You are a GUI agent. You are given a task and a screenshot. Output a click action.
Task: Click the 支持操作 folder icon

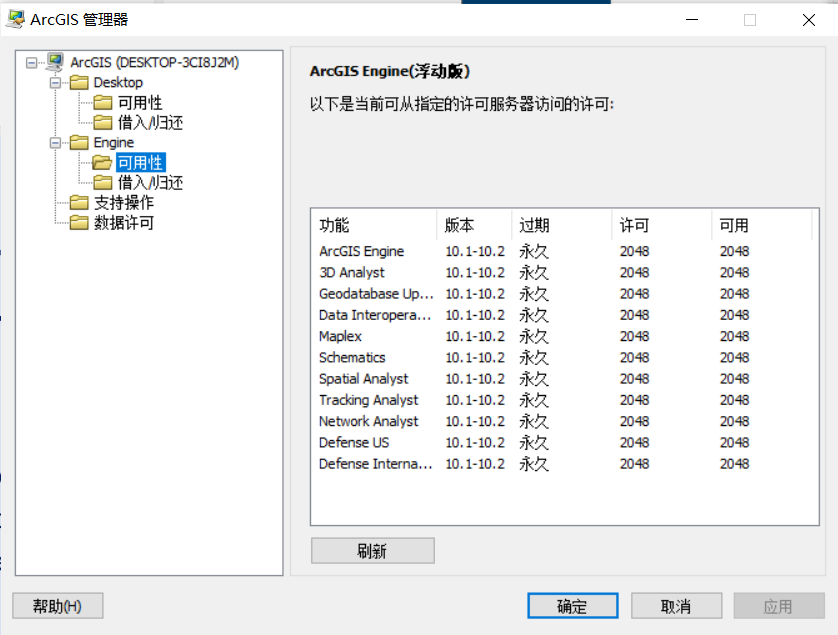click(79, 203)
